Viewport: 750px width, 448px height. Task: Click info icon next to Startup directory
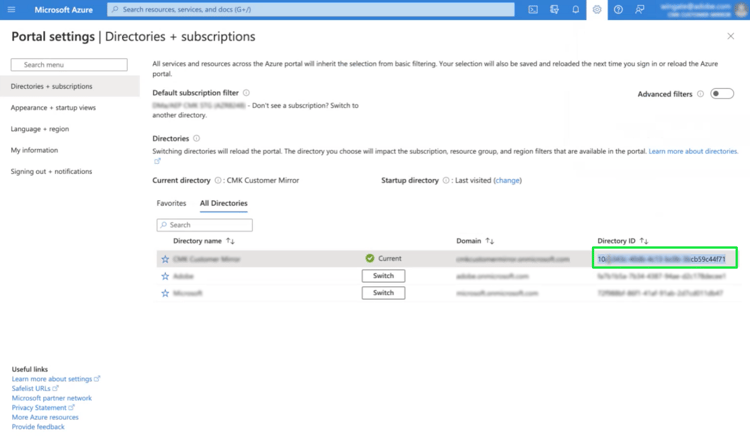[446, 180]
